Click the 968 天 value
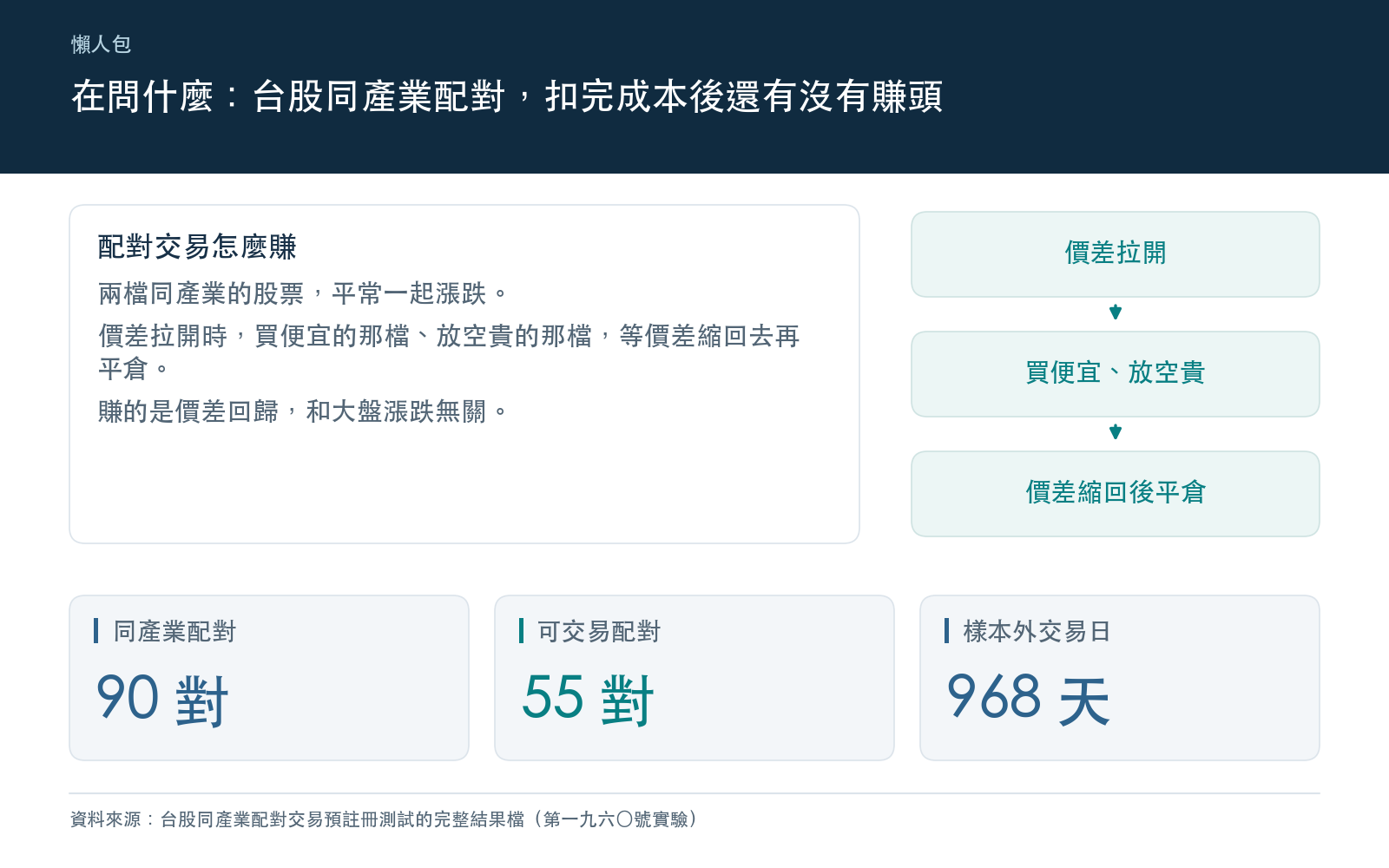Image resolution: width=1389 pixels, height=868 pixels. (x=1029, y=699)
